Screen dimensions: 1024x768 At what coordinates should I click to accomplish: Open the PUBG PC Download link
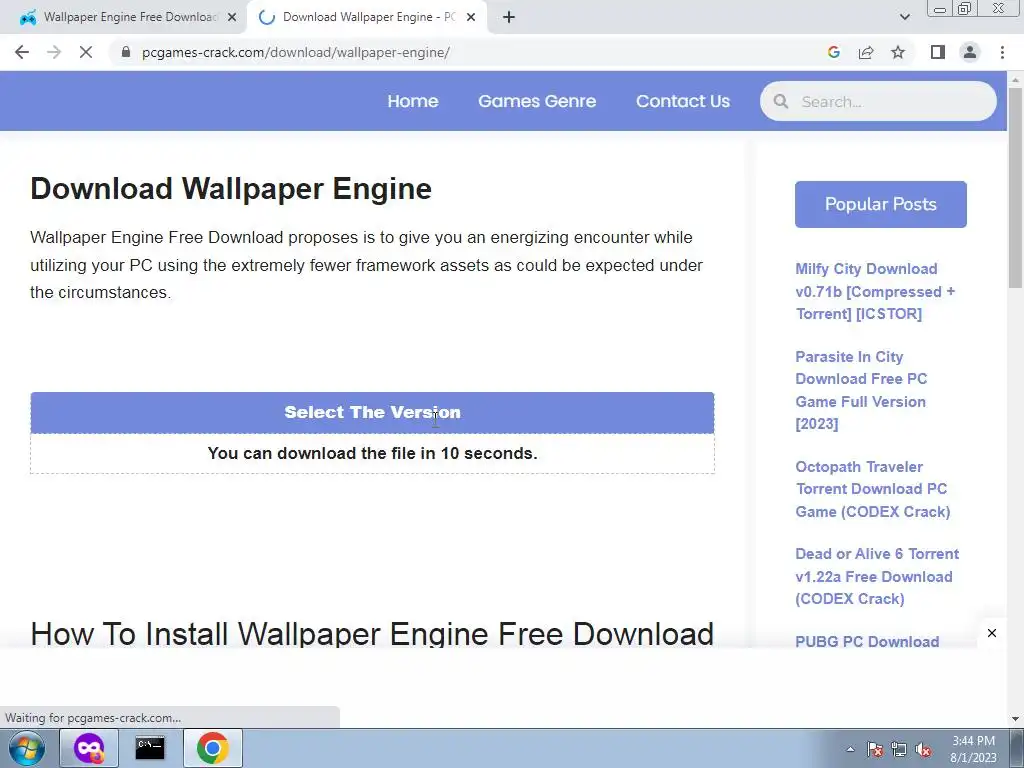pyautogui.click(x=867, y=641)
